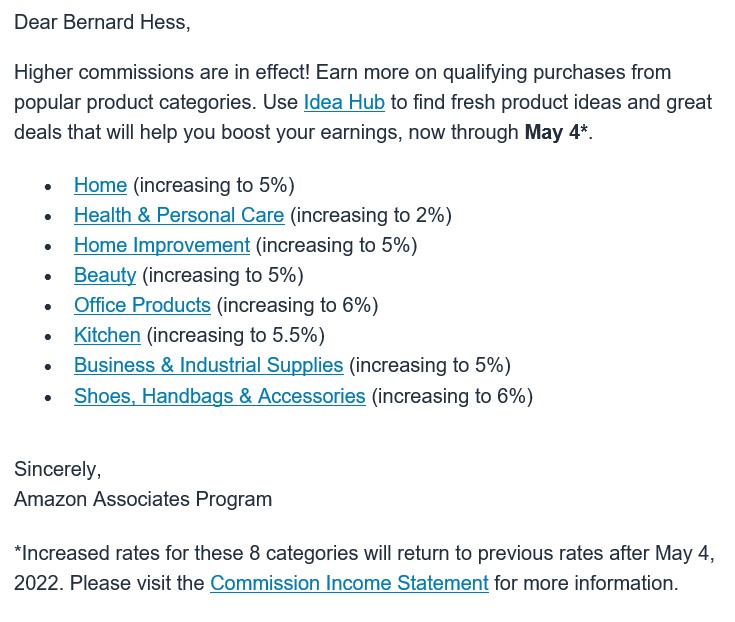This screenshot has width=735, height=622.
Task: Go to the Beauty category link
Action: click(x=105, y=275)
